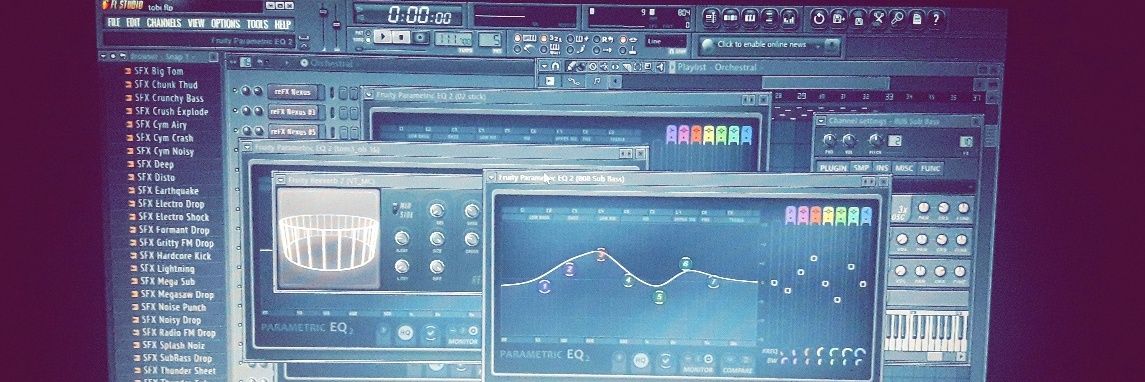Viewport: 1145px width, 382px height.
Task: Show the mixer window icon
Action: [789, 17]
